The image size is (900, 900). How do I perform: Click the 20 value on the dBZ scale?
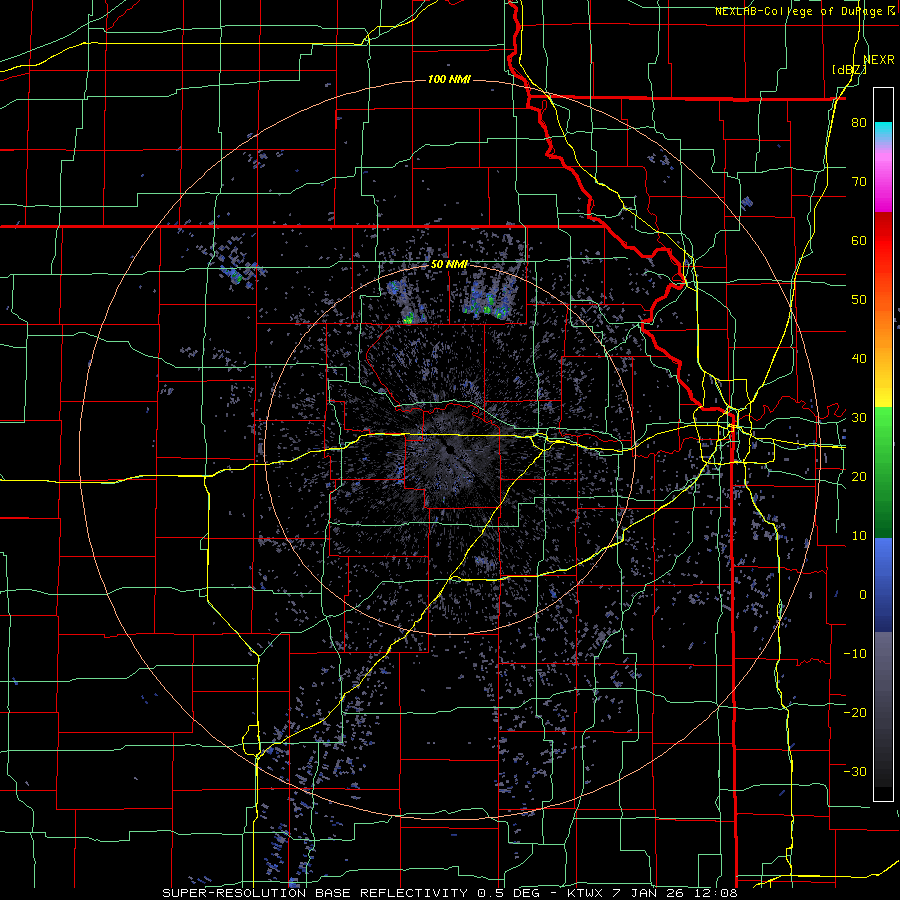coord(859,476)
